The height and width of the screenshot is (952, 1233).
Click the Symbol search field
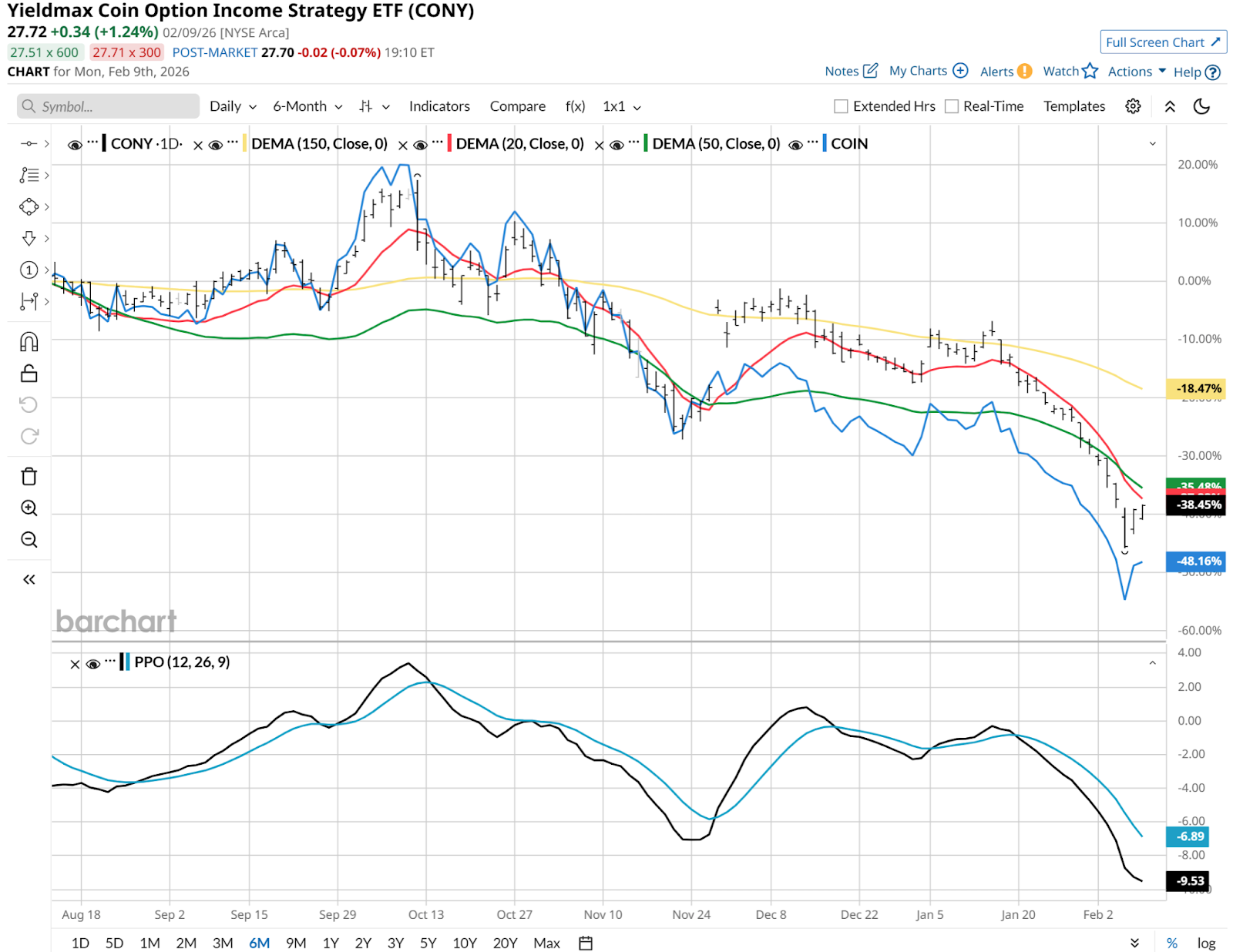108,106
